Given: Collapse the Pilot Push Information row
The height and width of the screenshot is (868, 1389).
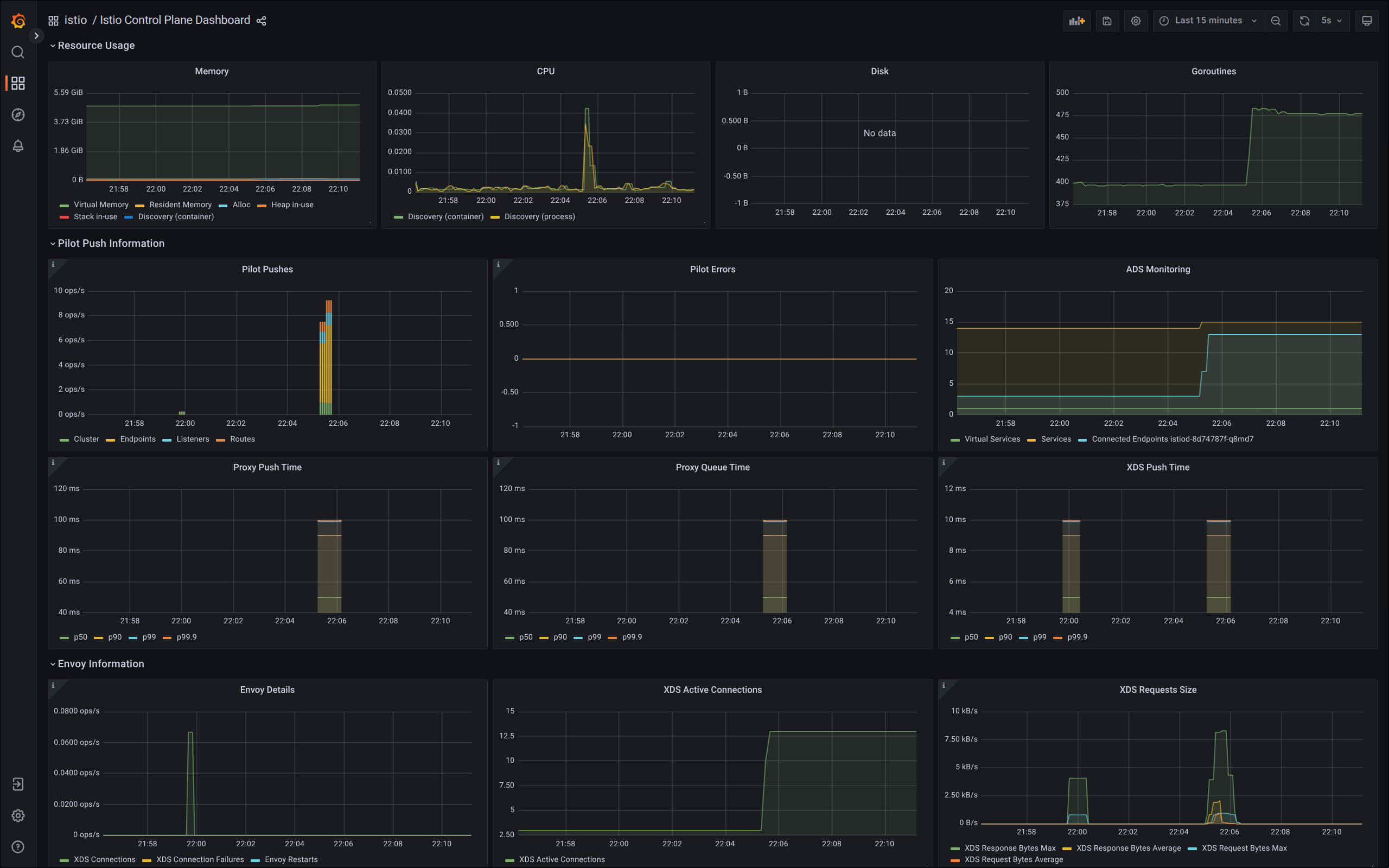Looking at the screenshot, I should [x=107, y=244].
